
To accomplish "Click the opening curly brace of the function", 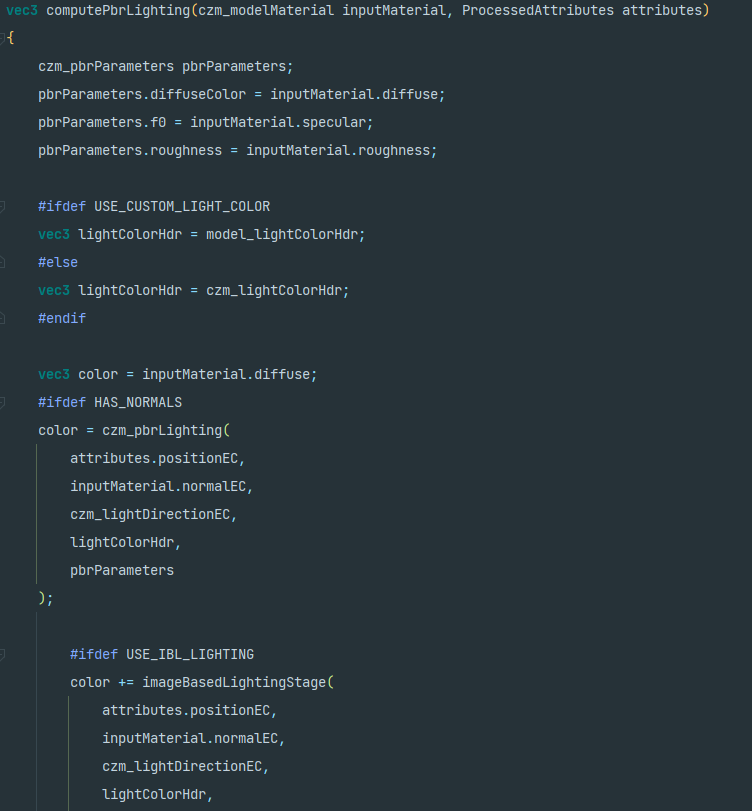I will click(9, 39).
